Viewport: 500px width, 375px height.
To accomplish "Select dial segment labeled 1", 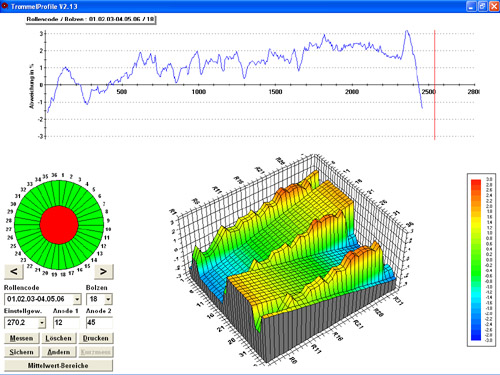I will point(63,193).
